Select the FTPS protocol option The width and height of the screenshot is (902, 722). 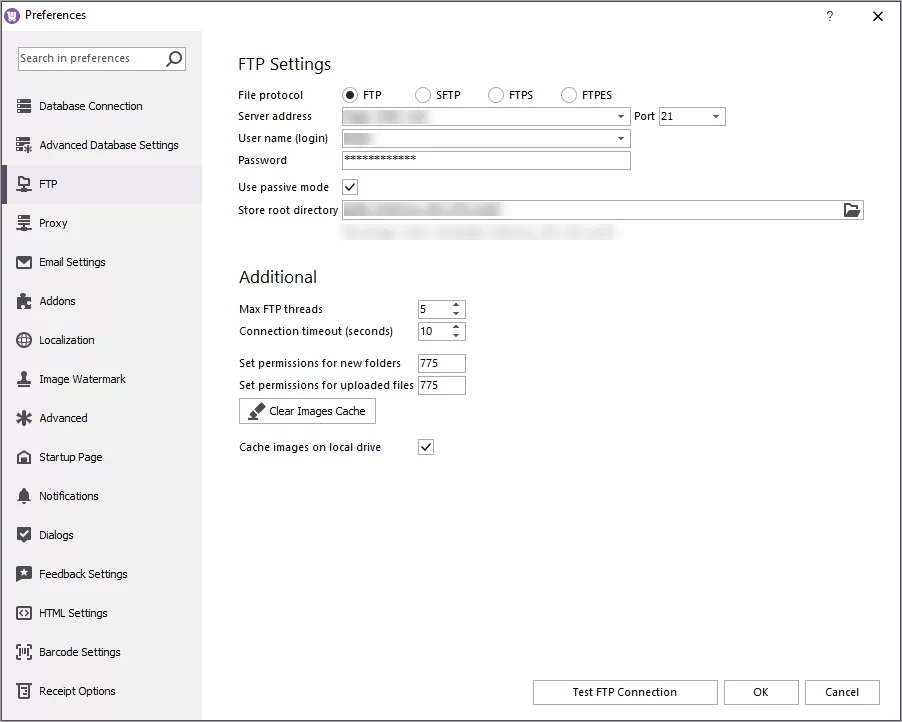[495, 94]
